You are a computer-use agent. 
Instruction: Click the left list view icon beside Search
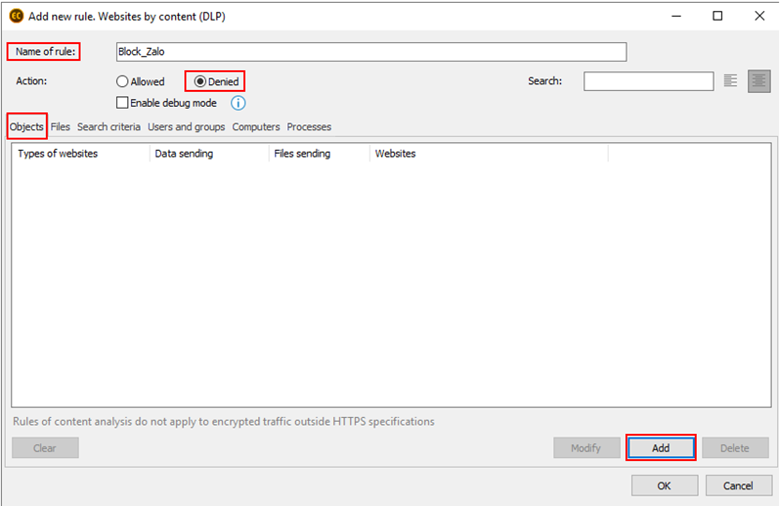[731, 81]
